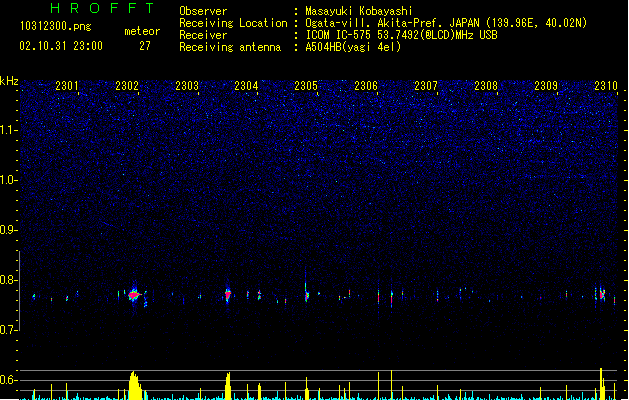Viewport: 629px width, 400px height.
Task: Click time marker 2306
Action: tap(366, 86)
